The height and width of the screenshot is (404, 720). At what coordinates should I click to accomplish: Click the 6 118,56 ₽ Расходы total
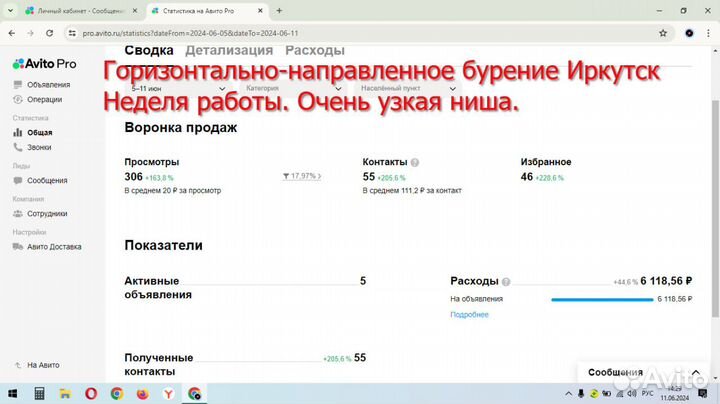pyautogui.click(x=666, y=281)
